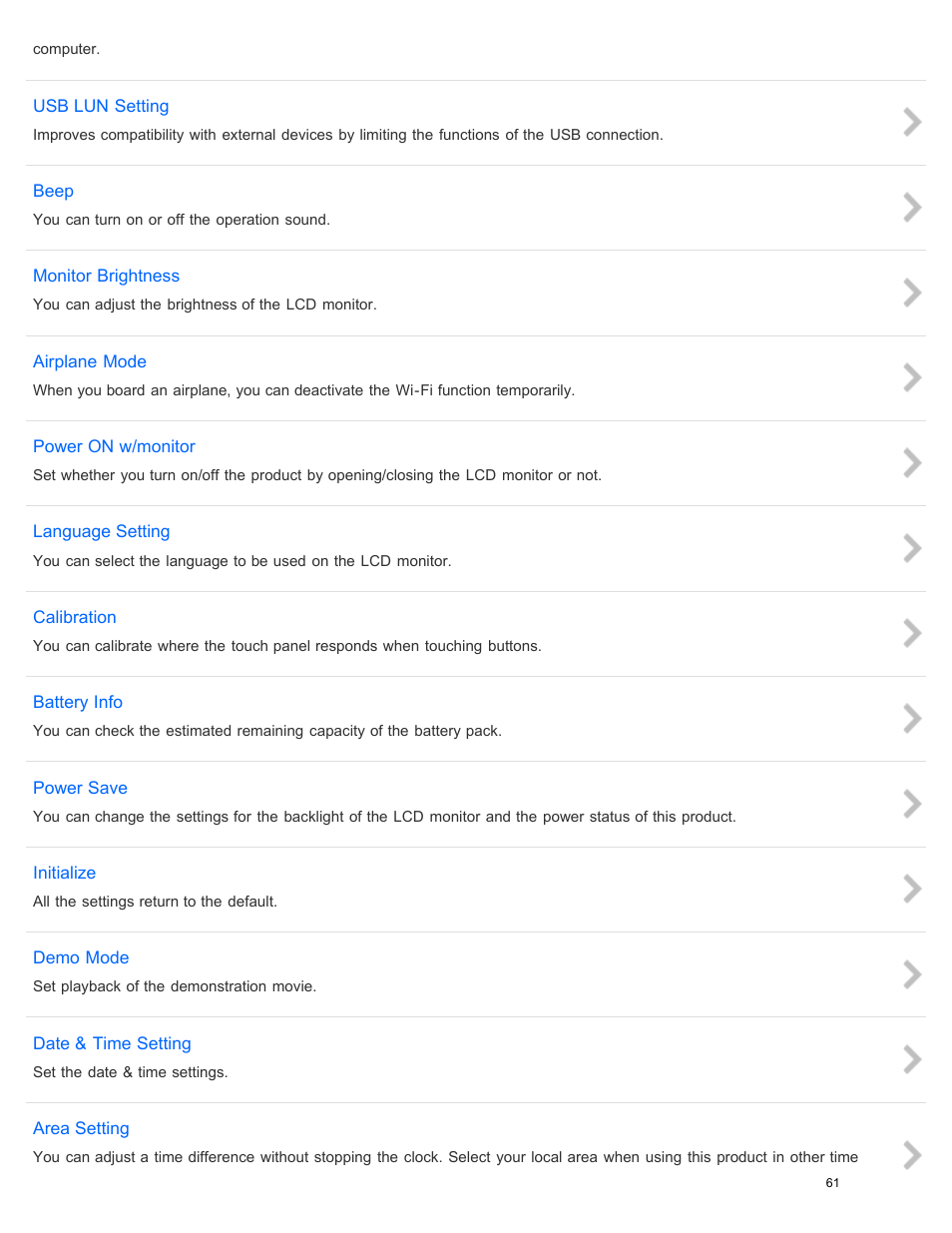The height and width of the screenshot is (1233, 952).
Task: Click the arrow icon beside Initialize
Action: tap(912, 889)
